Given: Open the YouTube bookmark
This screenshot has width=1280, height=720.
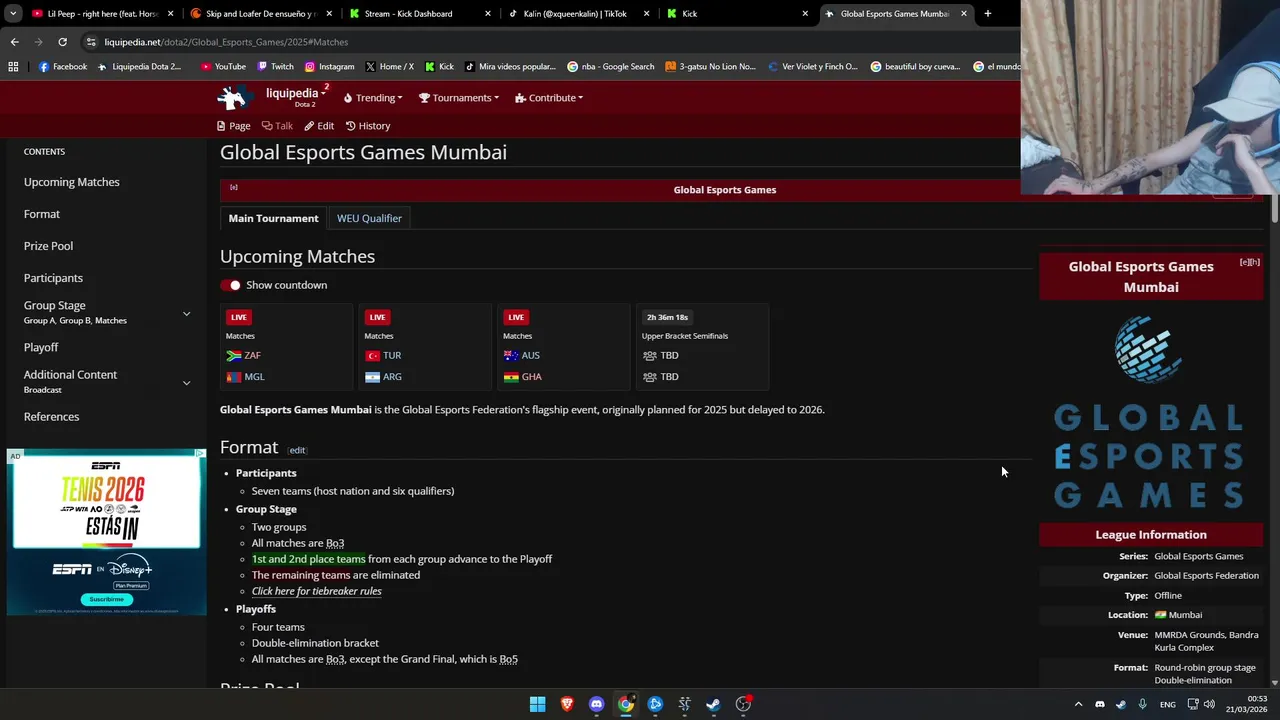Looking at the screenshot, I should tap(223, 67).
